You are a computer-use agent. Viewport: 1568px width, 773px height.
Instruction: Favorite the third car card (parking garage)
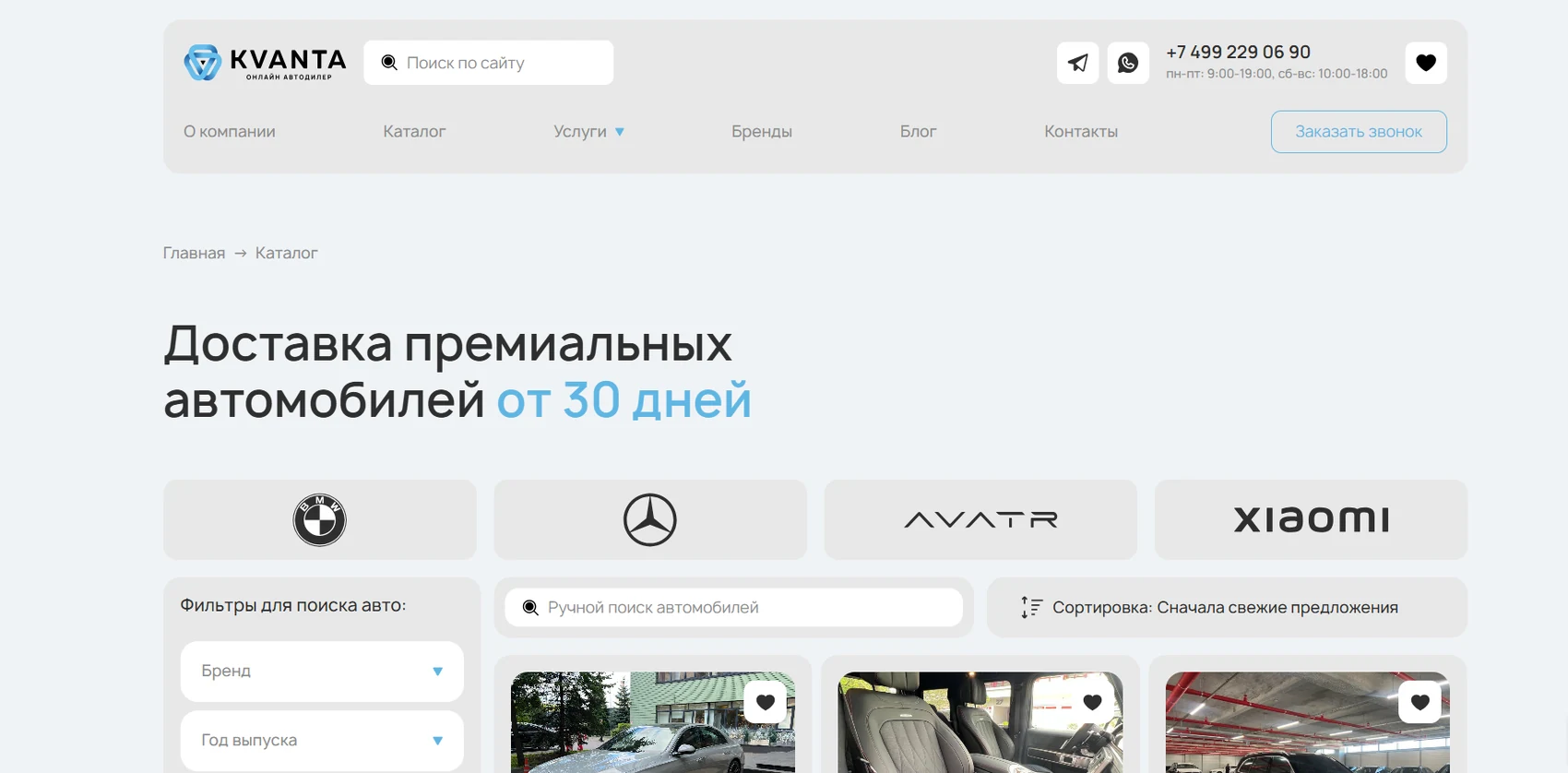coord(1420,702)
